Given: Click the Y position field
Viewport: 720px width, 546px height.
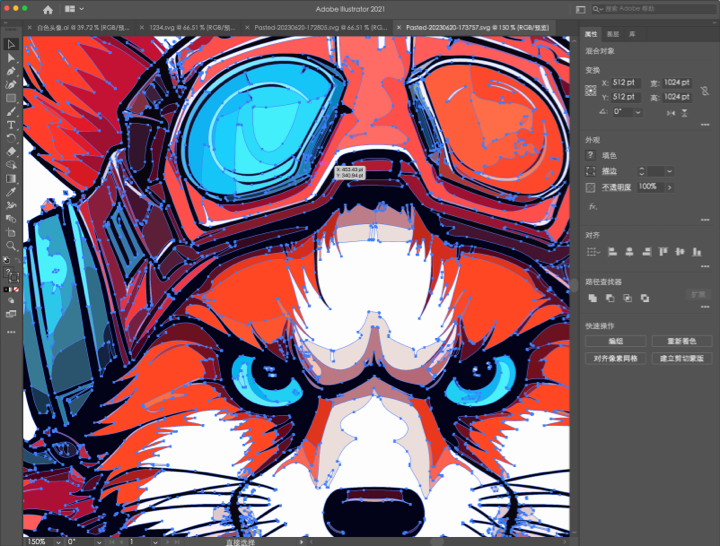Looking at the screenshot, I should click(626, 97).
